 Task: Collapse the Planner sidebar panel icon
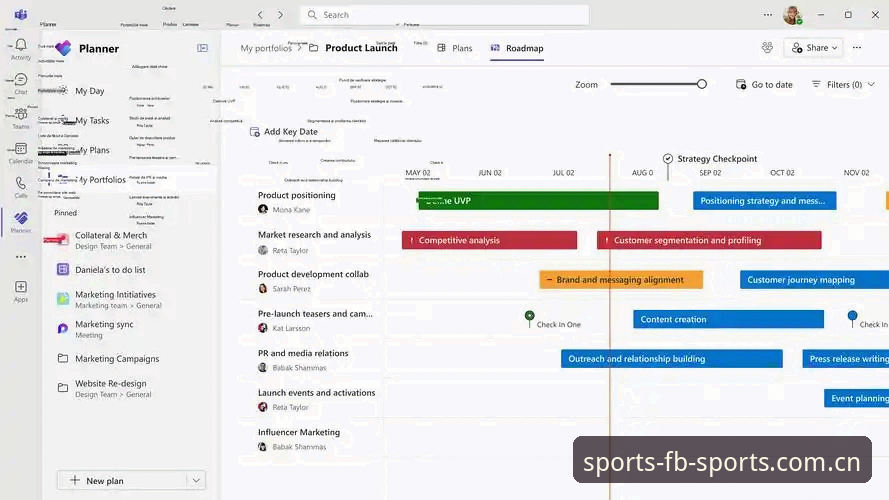(x=202, y=48)
